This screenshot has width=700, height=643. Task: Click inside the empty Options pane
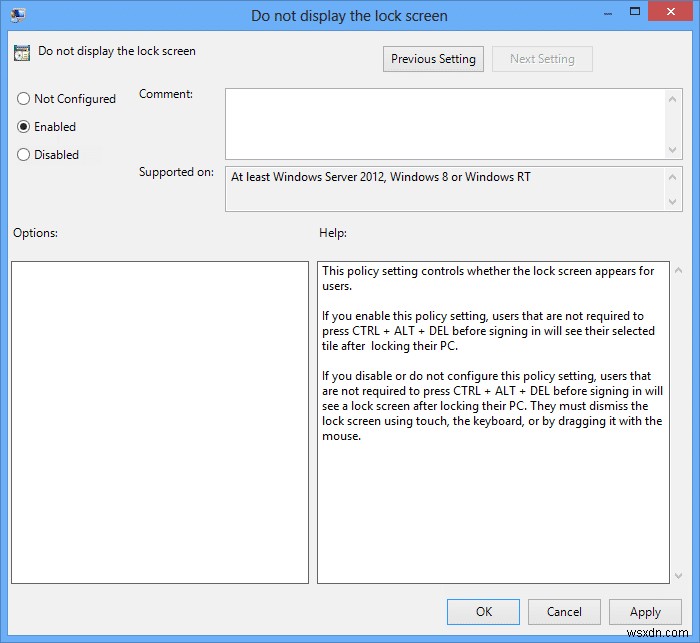click(160, 422)
